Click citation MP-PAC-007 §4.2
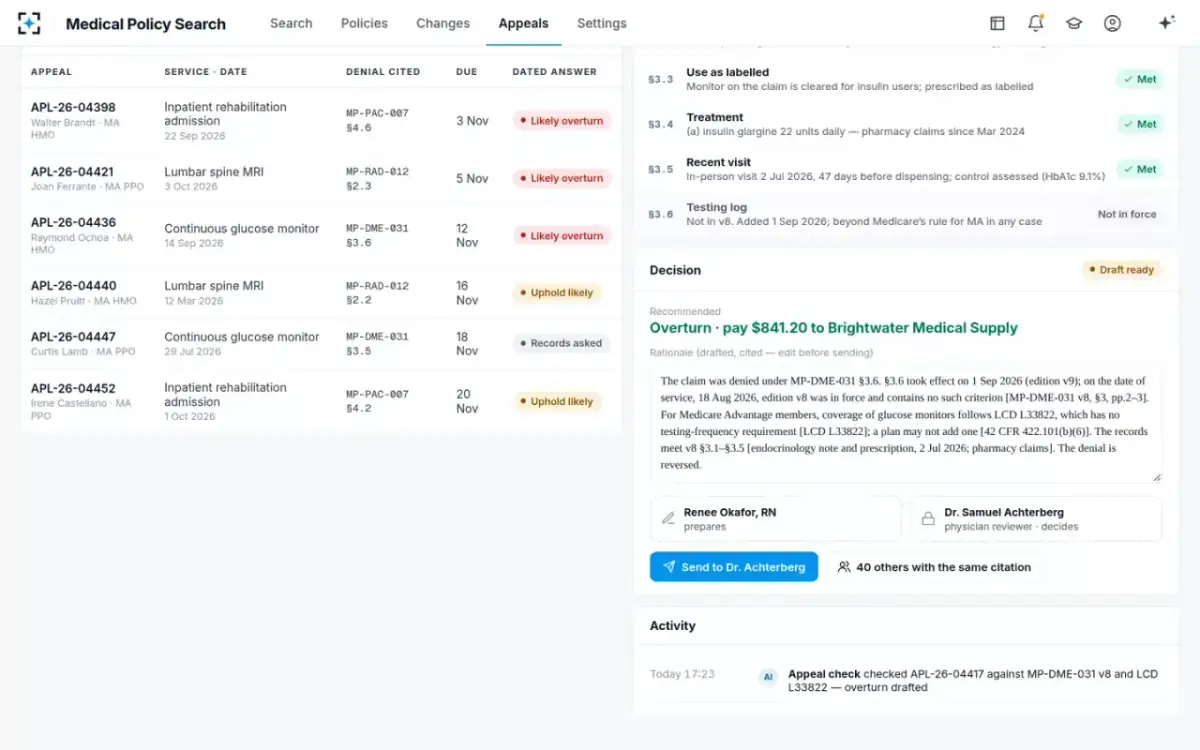 [377, 401]
